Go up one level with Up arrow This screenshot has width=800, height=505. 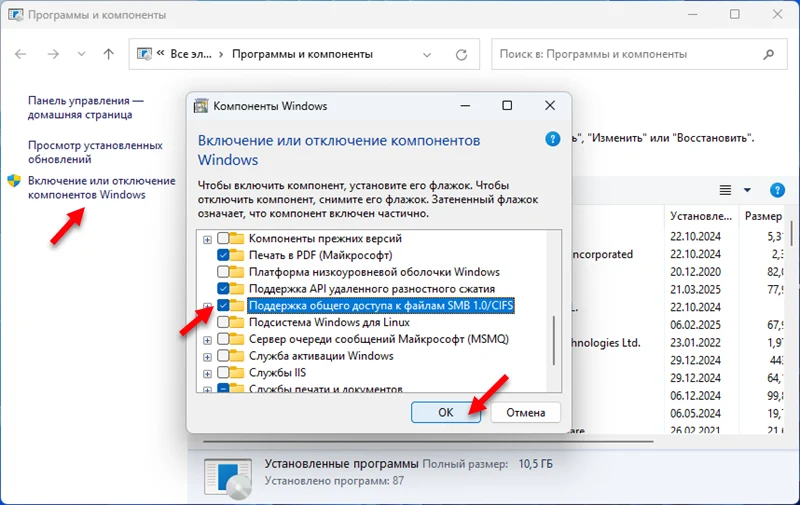point(109,54)
